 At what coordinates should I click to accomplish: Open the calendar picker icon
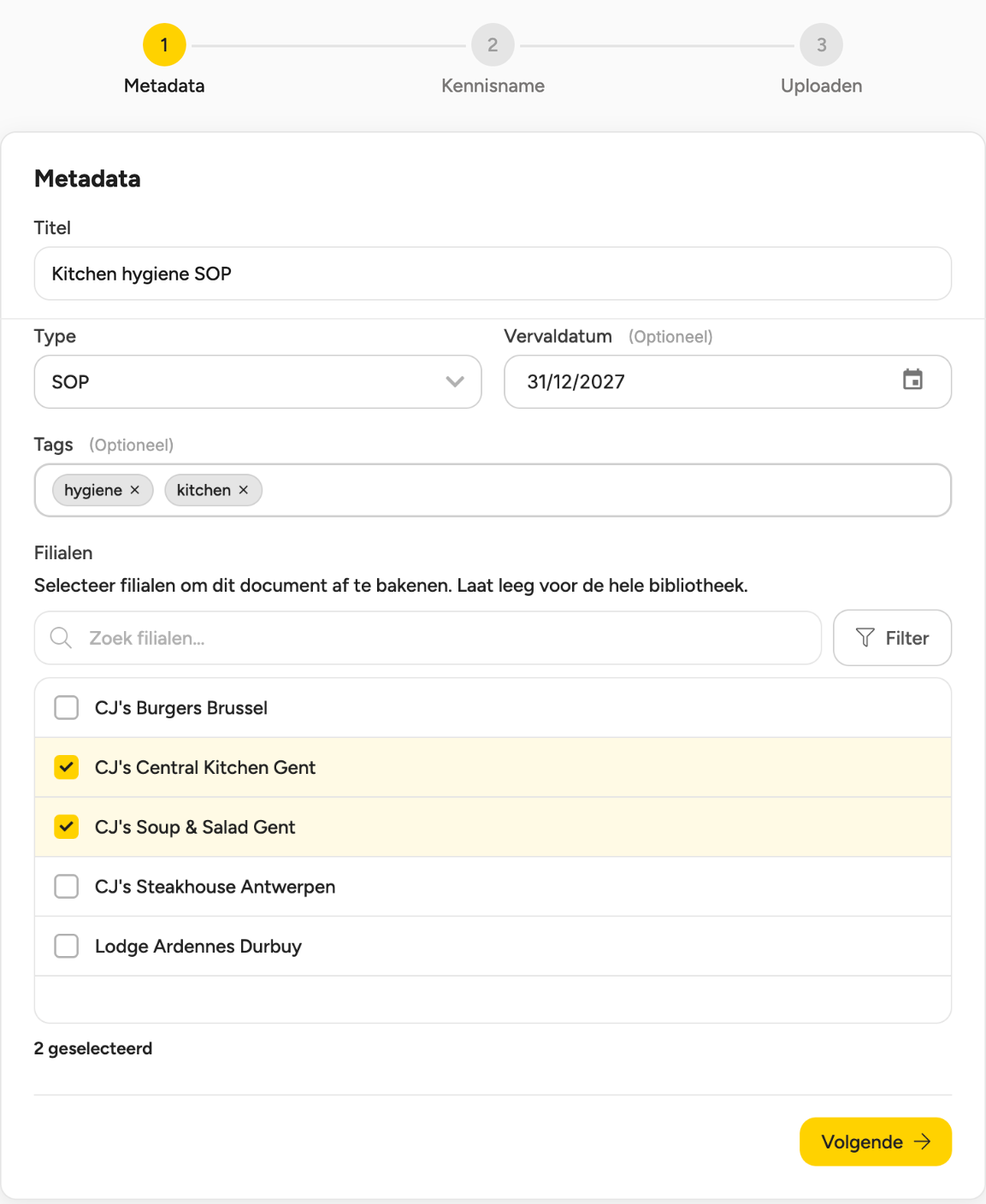(912, 380)
